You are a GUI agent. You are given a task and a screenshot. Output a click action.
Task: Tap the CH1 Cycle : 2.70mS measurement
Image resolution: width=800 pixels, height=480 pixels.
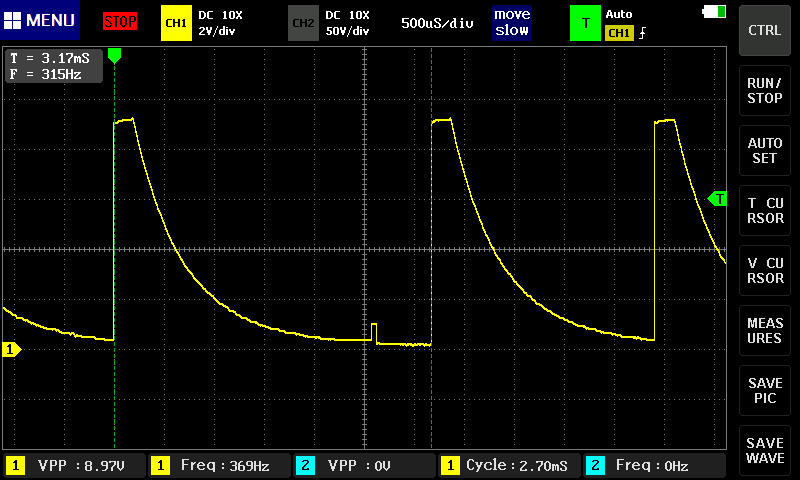[x=509, y=466]
